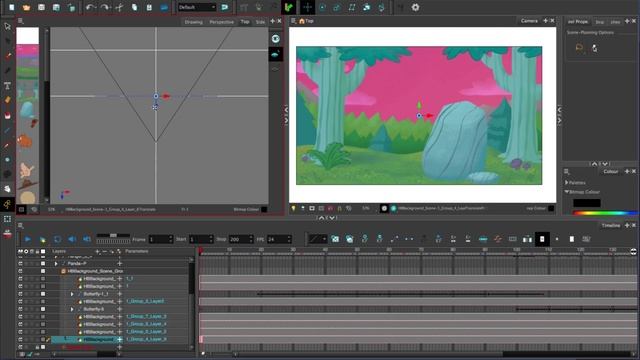The height and width of the screenshot is (360, 640).
Task: Open the Colour panel tab
Action: coord(611,171)
